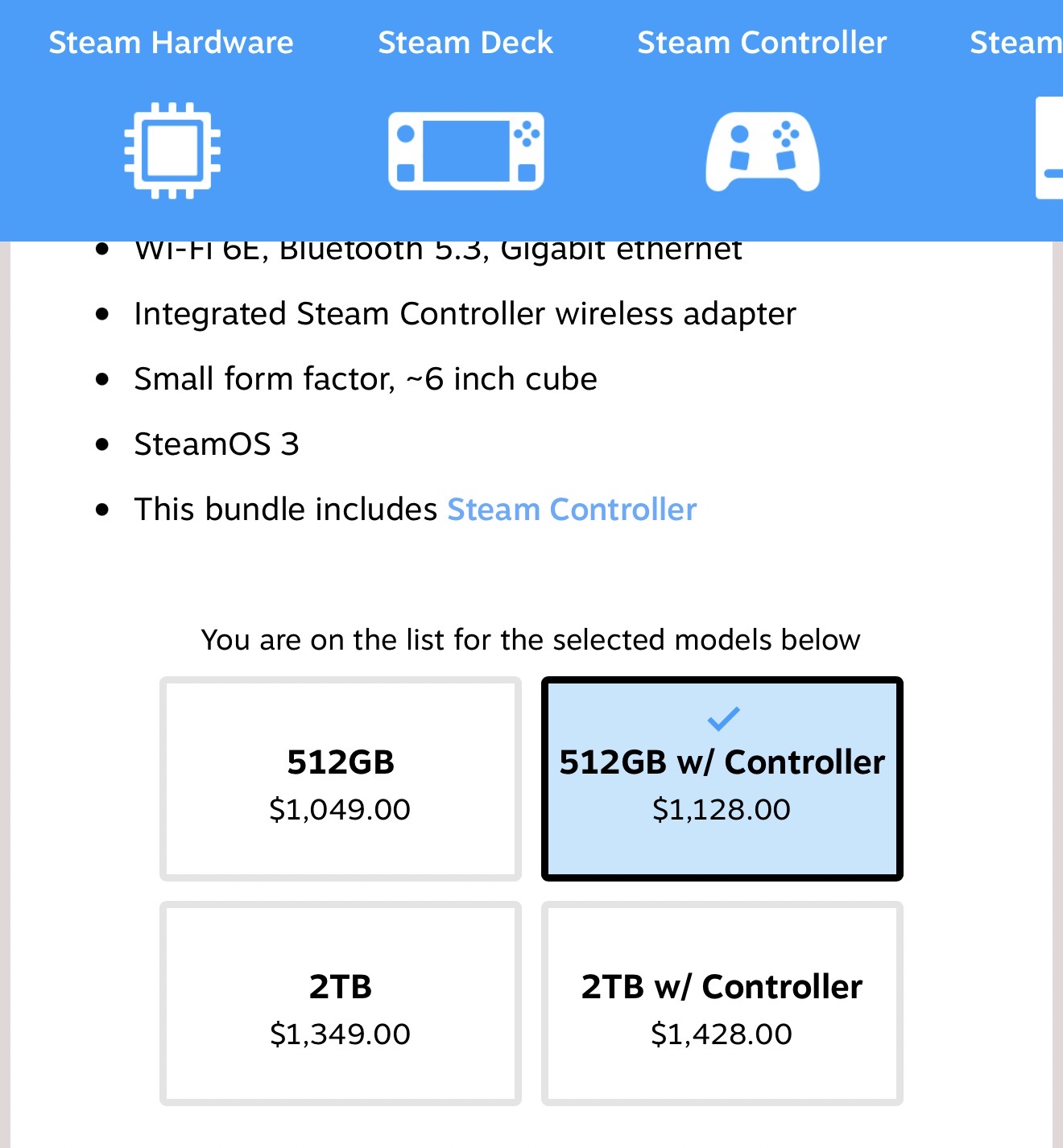Follow the Steam Controller bundle link
This screenshot has height=1148, width=1063.
pyautogui.click(x=572, y=510)
